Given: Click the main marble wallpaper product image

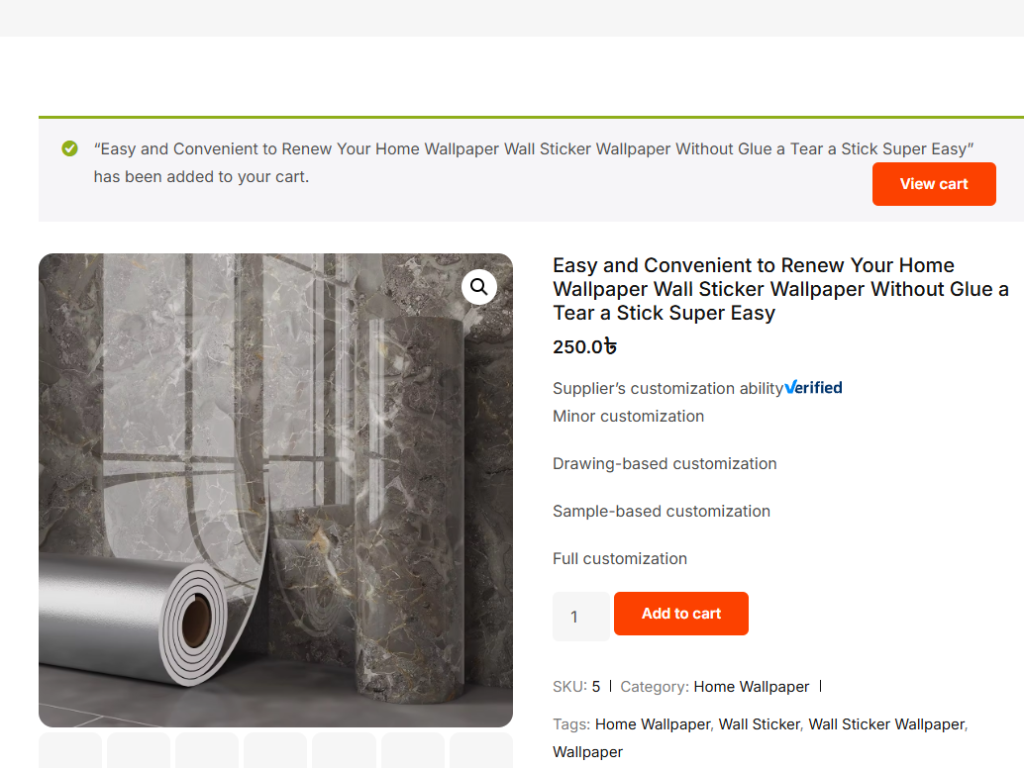Looking at the screenshot, I should coord(275,490).
